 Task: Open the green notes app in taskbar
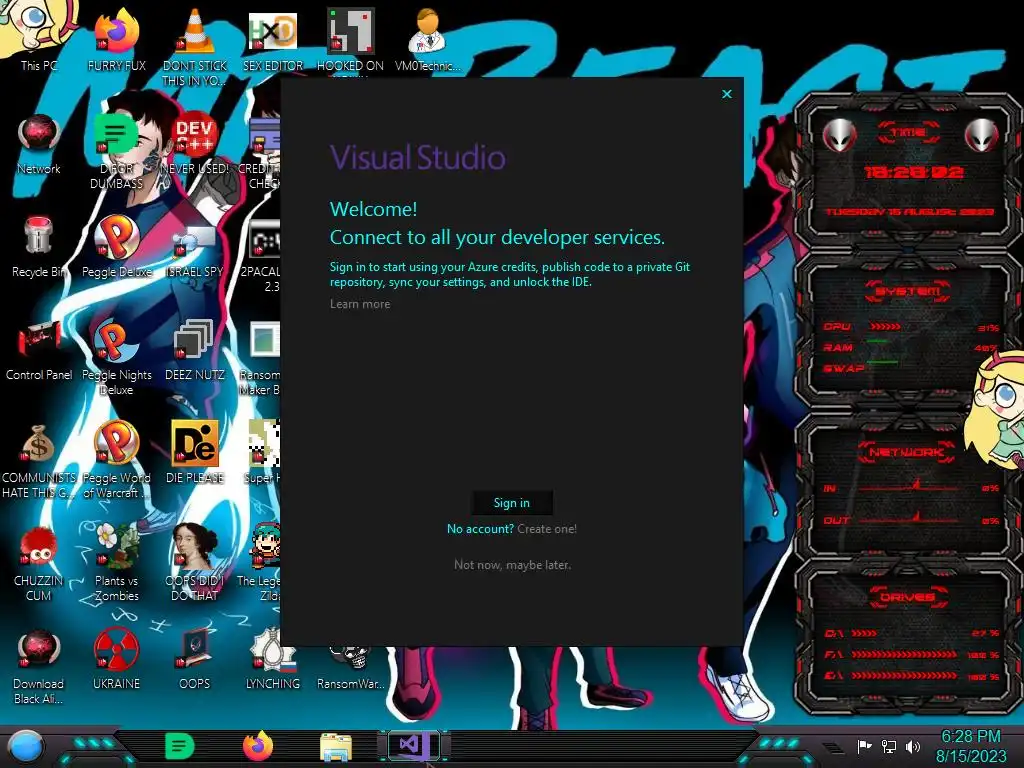pyautogui.click(x=180, y=746)
